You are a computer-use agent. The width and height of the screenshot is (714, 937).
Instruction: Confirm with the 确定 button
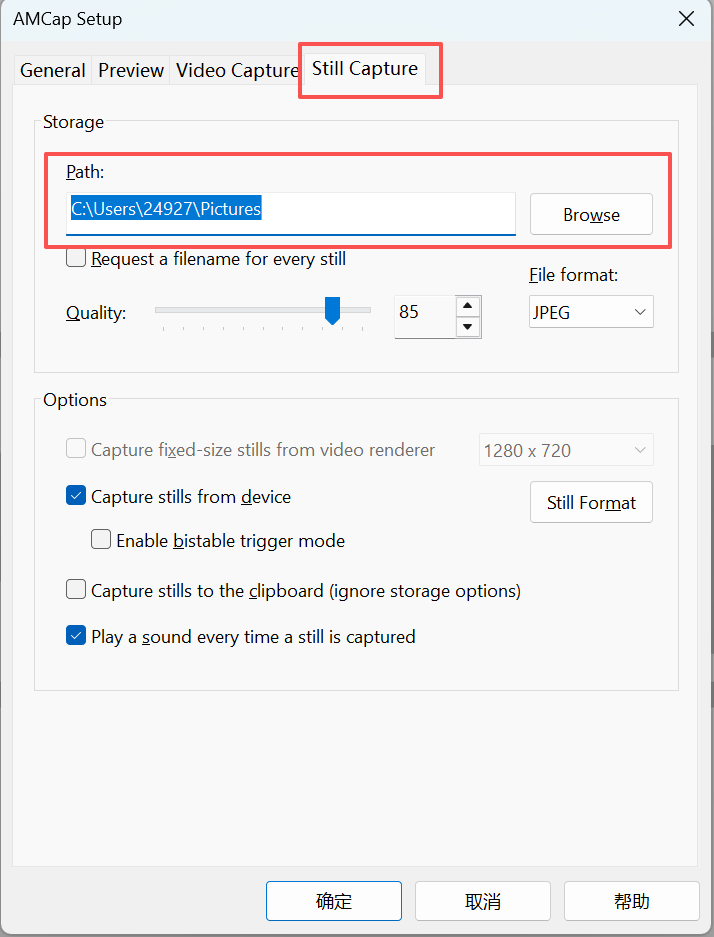click(333, 901)
